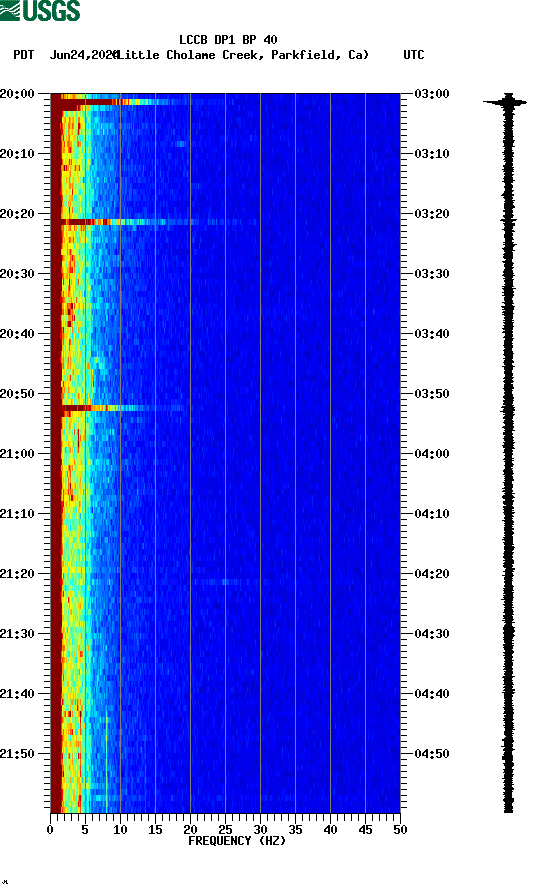Click the '0' frequency axis tick label
The image size is (552, 893).
(x=50, y=830)
